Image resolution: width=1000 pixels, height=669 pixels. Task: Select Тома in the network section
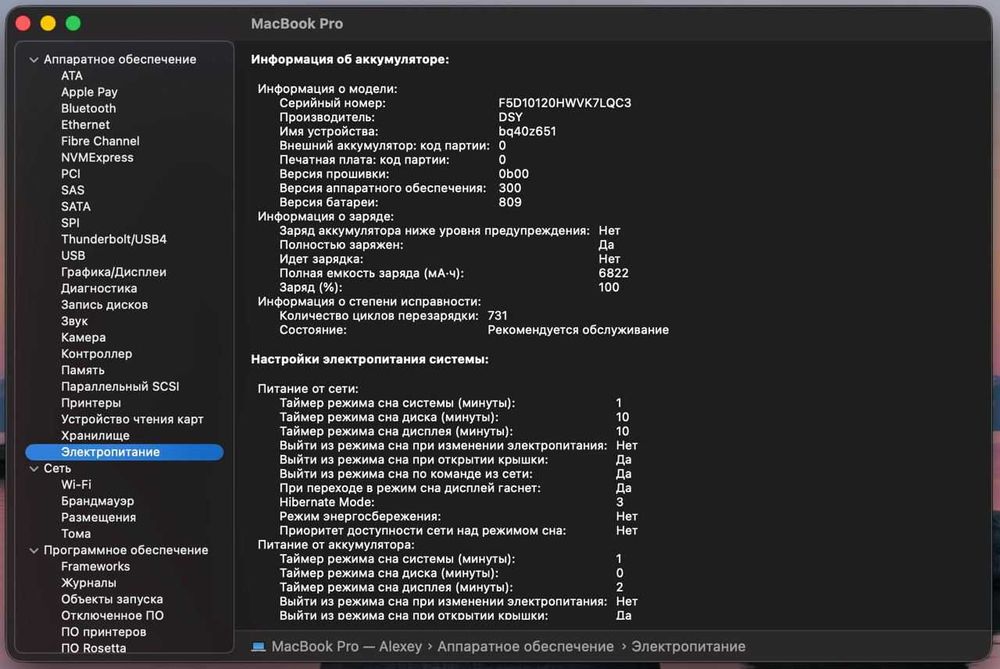tap(76, 534)
